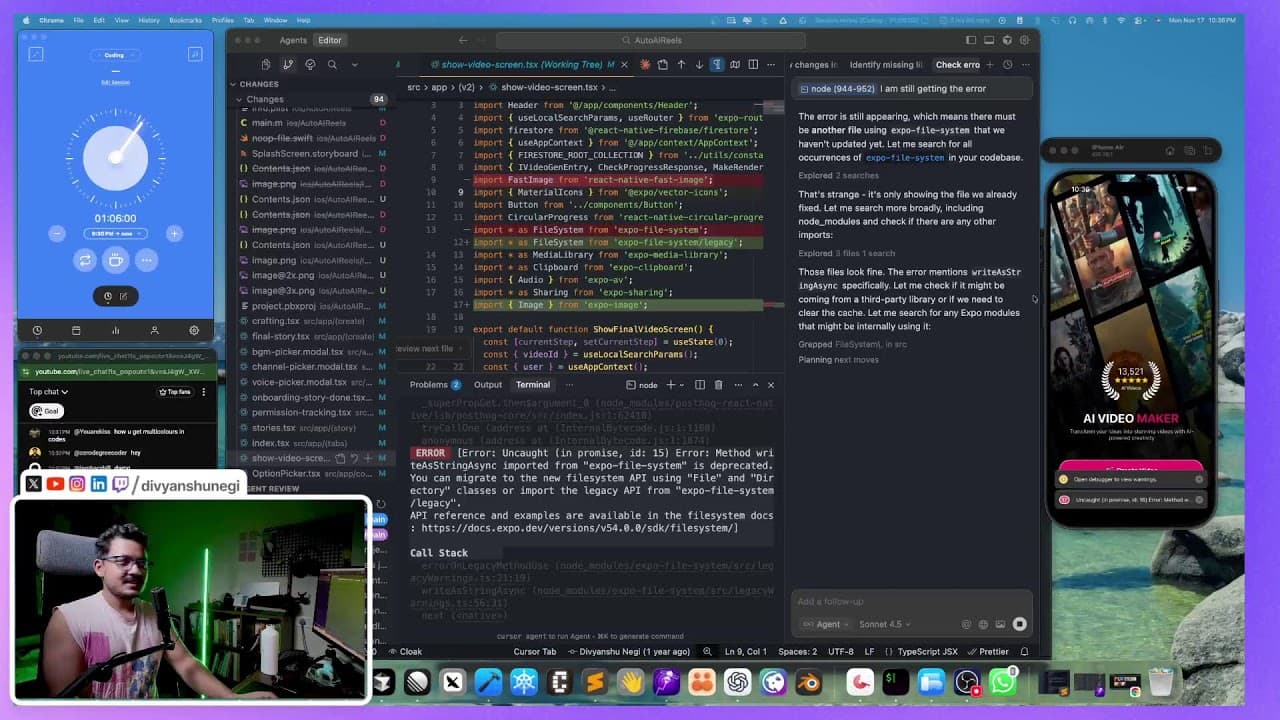Click the trash icon in Terminal panel
This screenshot has height=720, width=1280.
click(x=718, y=385)
